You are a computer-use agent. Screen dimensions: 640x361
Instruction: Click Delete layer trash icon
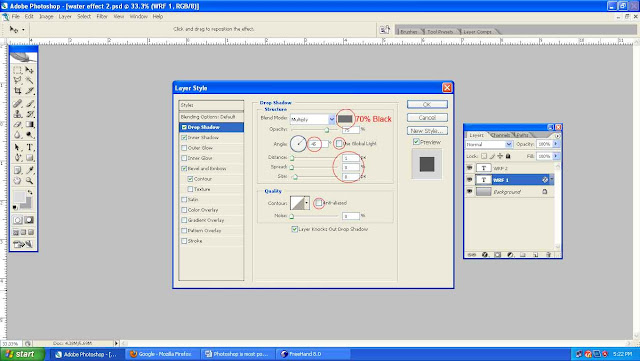549,254
